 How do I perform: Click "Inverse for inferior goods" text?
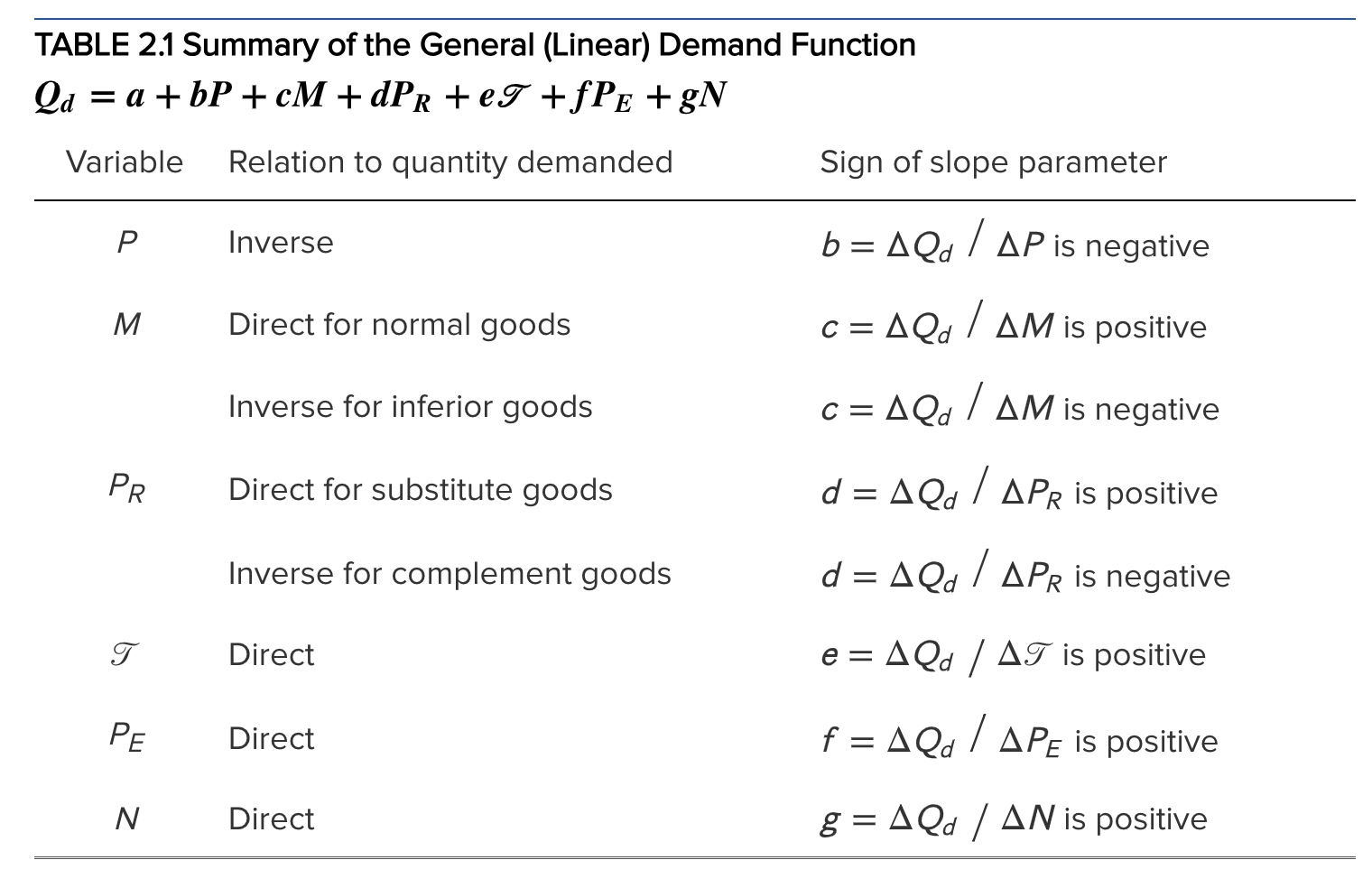click(x=410, y=407)
